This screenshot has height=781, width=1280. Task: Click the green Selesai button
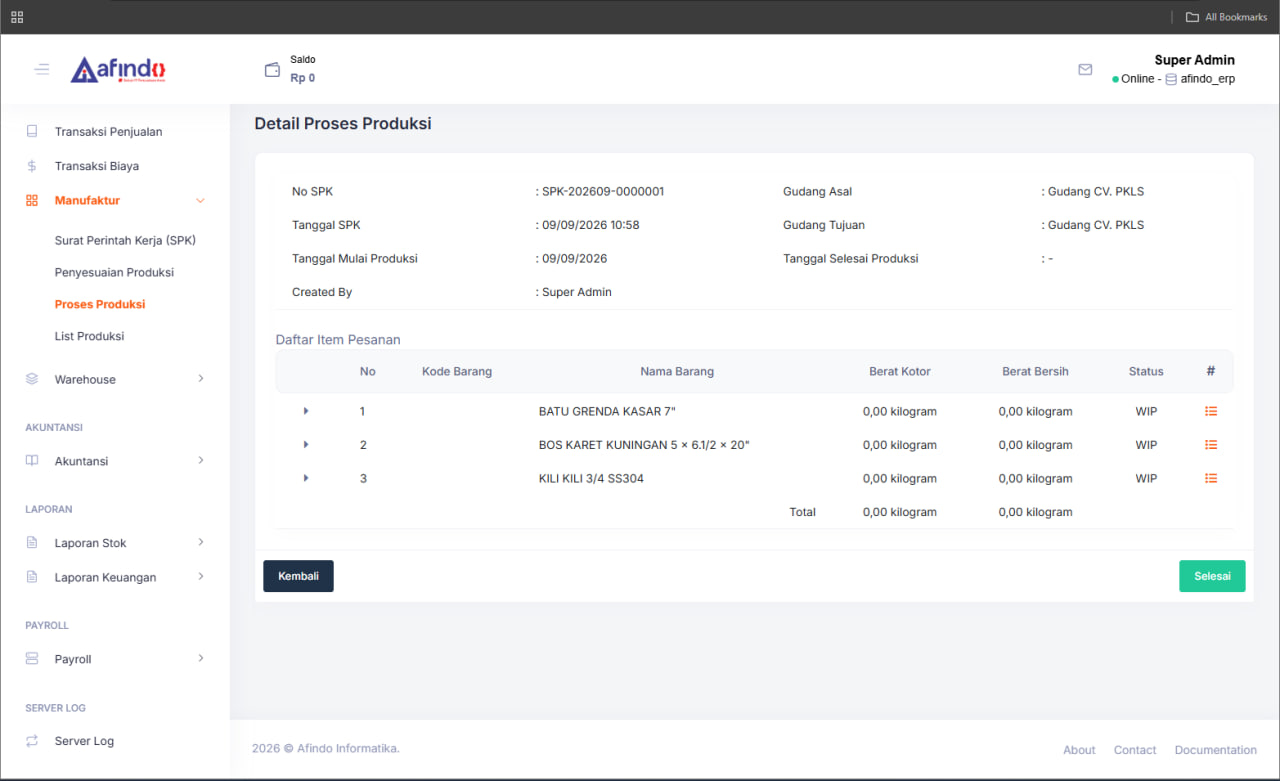pos(1212,576)
